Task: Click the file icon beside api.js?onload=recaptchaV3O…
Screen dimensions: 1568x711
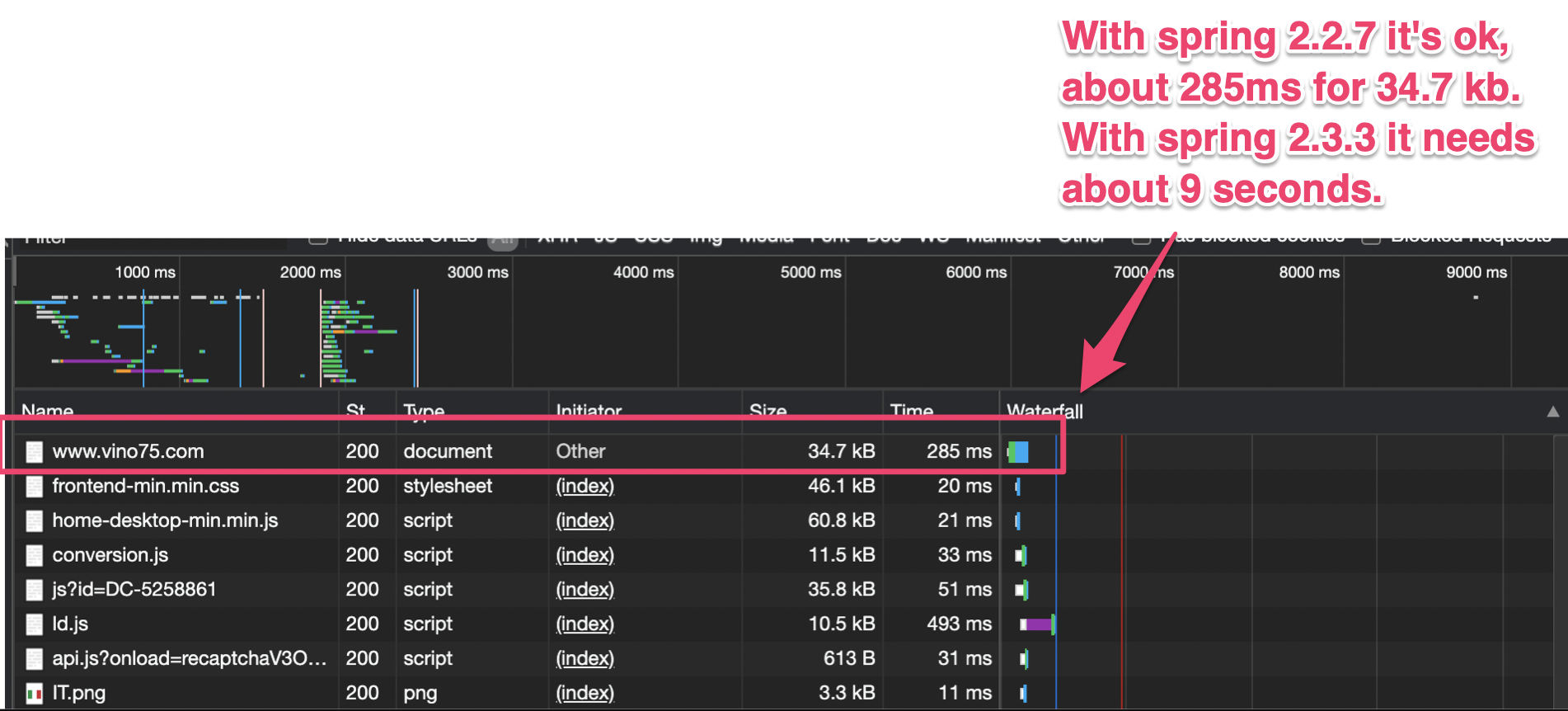Action: pyautogui.click(x=34, y=659)
